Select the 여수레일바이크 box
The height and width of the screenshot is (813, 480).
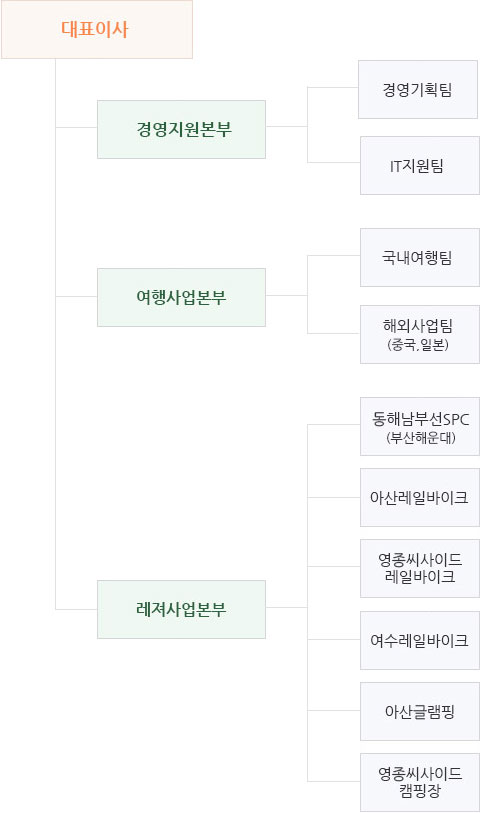coord(420,641)
